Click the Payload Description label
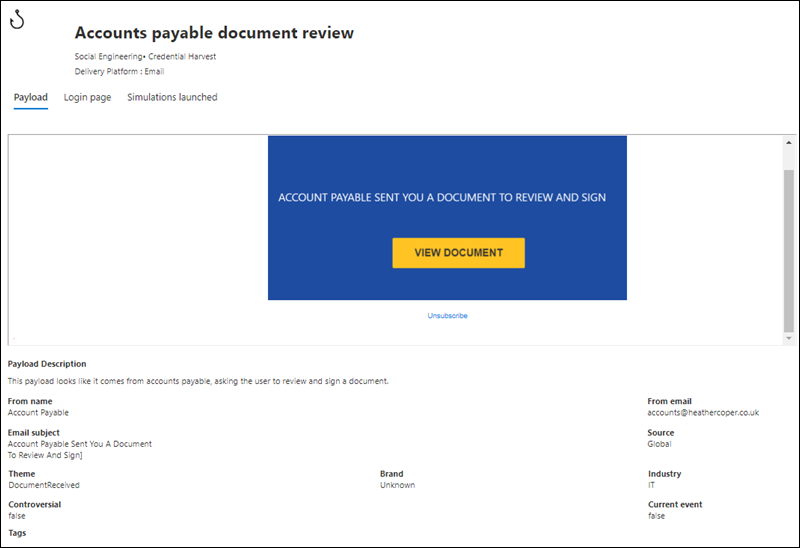Image resolution: width=800 pixels, height=548 pixels. tap(47, 364)
